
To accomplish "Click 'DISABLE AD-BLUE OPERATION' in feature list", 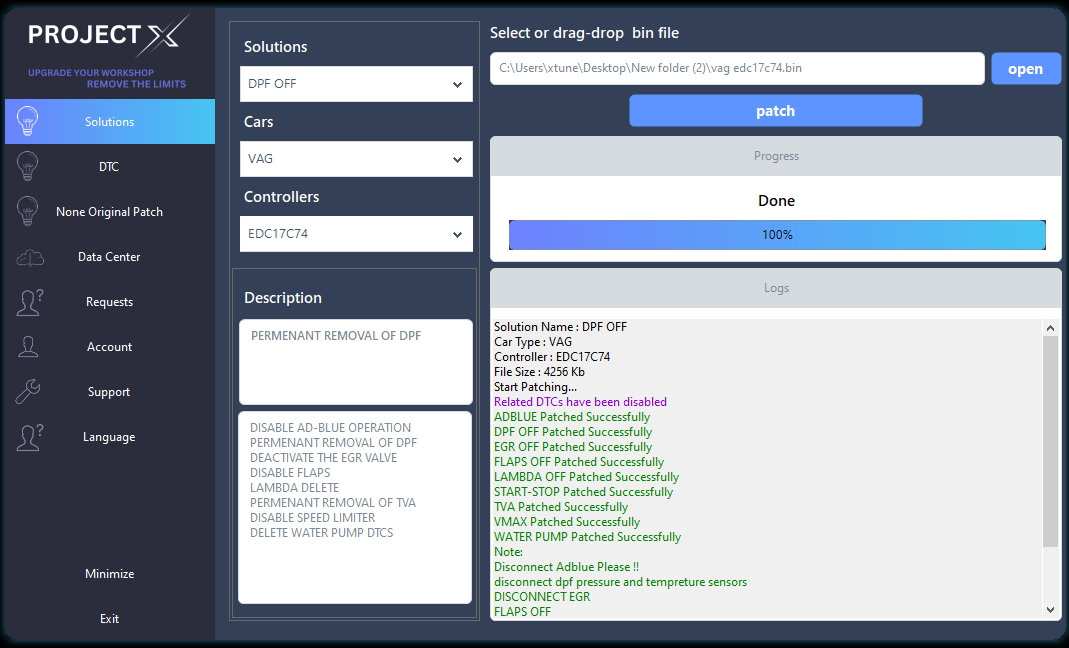I will (x=331, y=428).
